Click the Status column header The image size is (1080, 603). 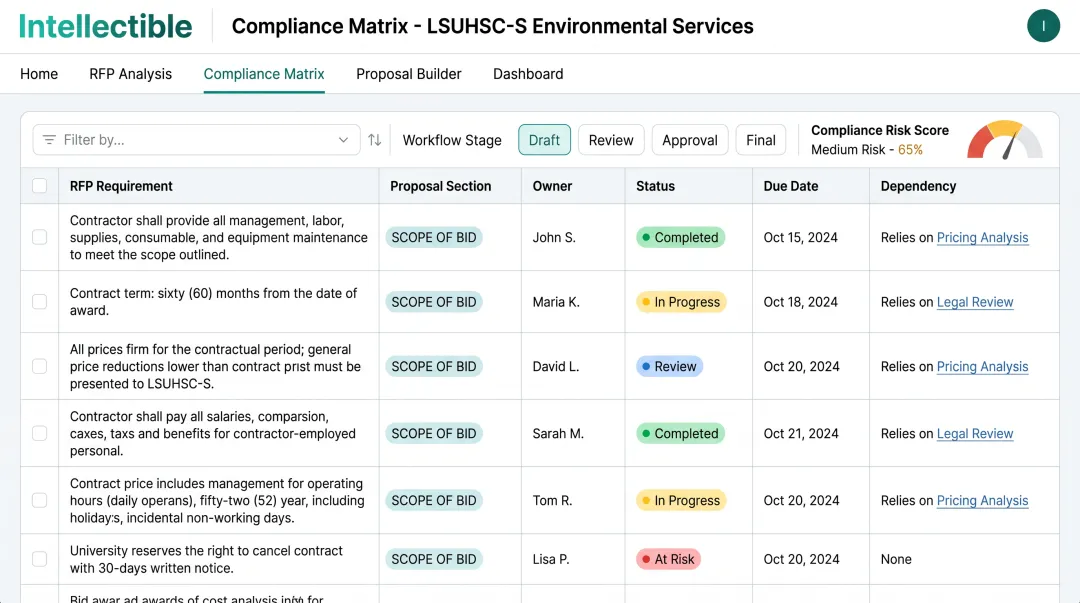point(655,186)
